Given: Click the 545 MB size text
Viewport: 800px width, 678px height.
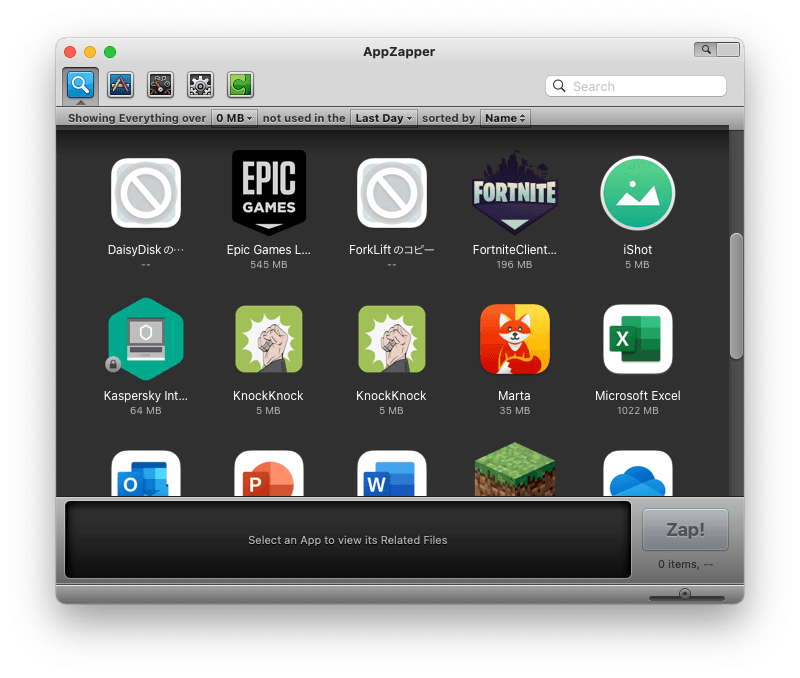Looking at the screenshot, I should (269, 265).
